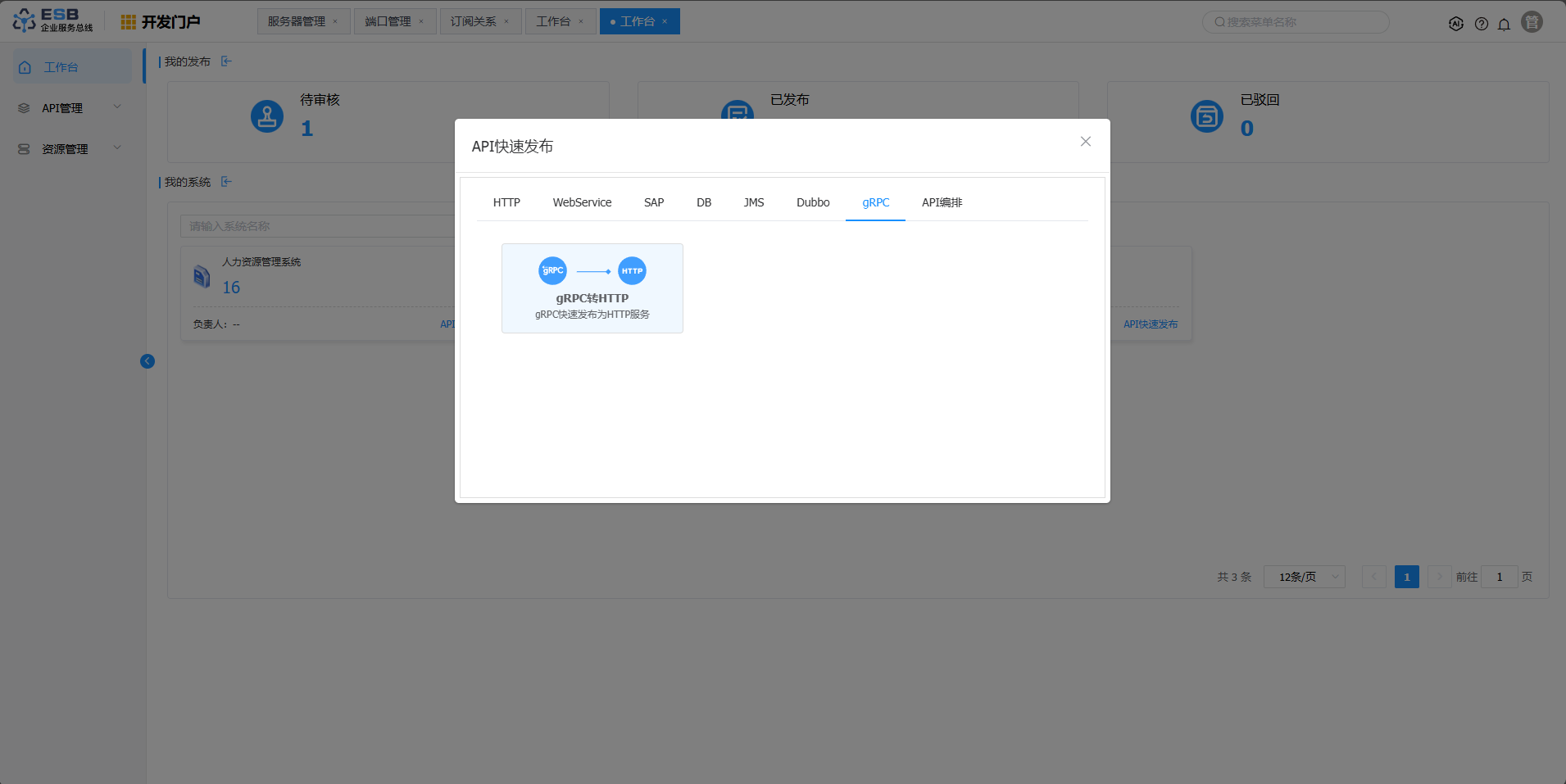Click the application grid icon beside 开发门户
This screenshot has height=784, width=1566.
pyautogui.click(x=128, y=22)
